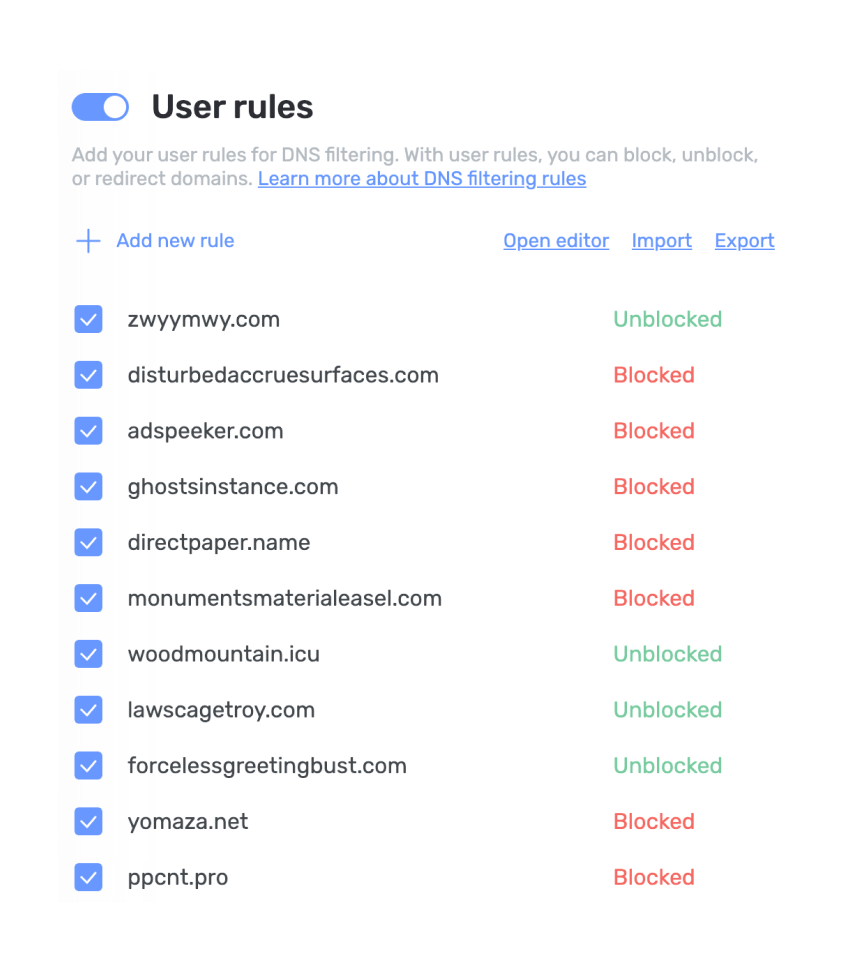Disable the yomaza.net checkbox
The height and width of the screenshot is (964, 860).
click(x=89, y=821)
